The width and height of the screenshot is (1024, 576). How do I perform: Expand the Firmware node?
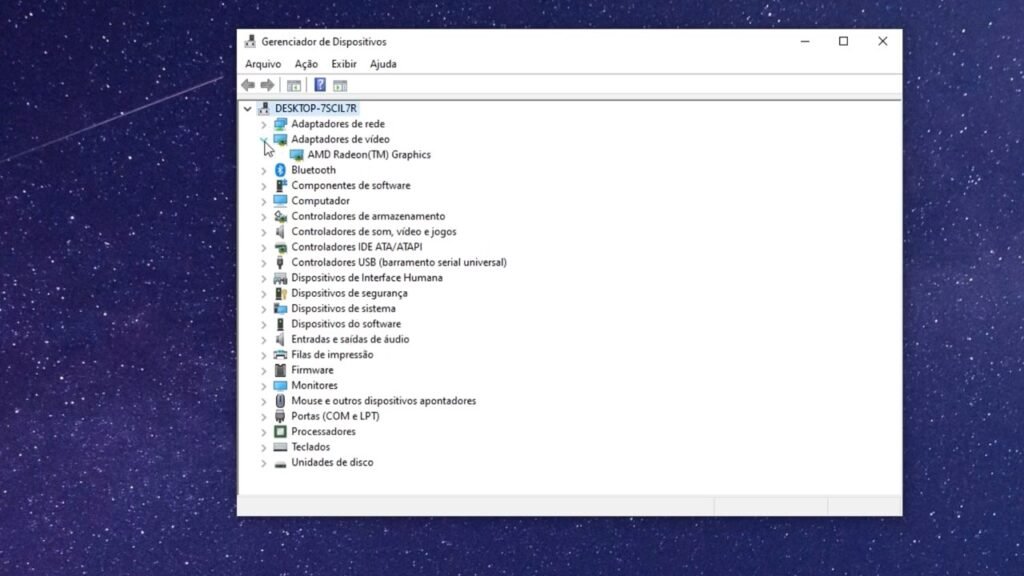point(264,370)
